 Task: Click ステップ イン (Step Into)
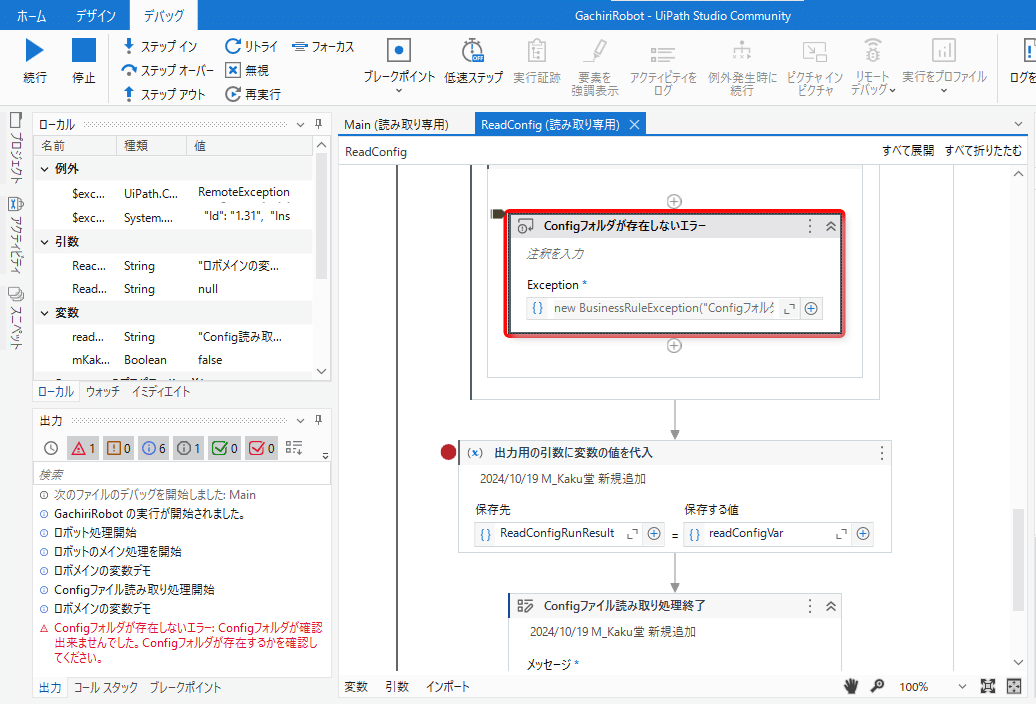click(x=161, y=46)
